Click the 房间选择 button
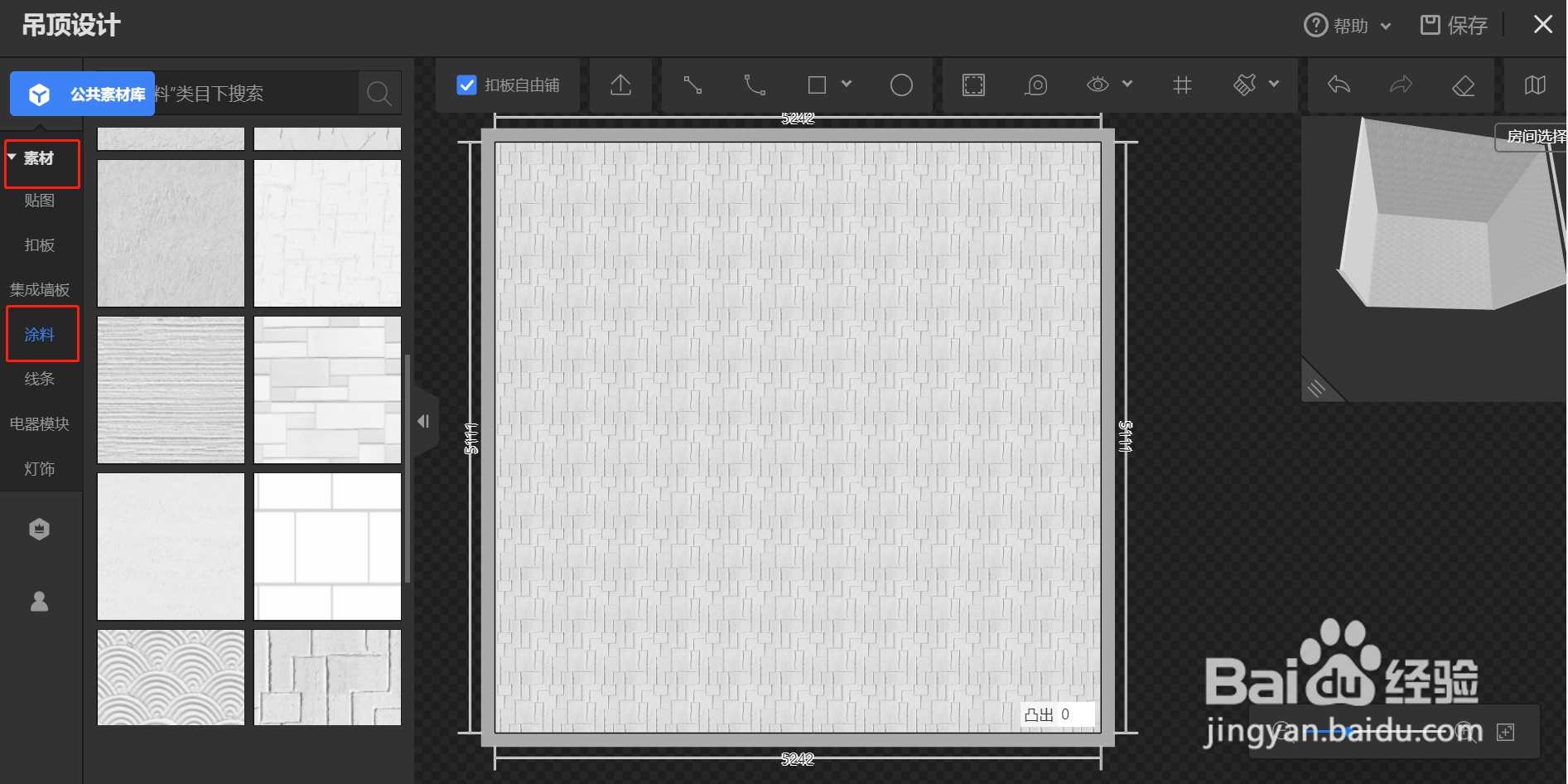 coord(1532,137)
